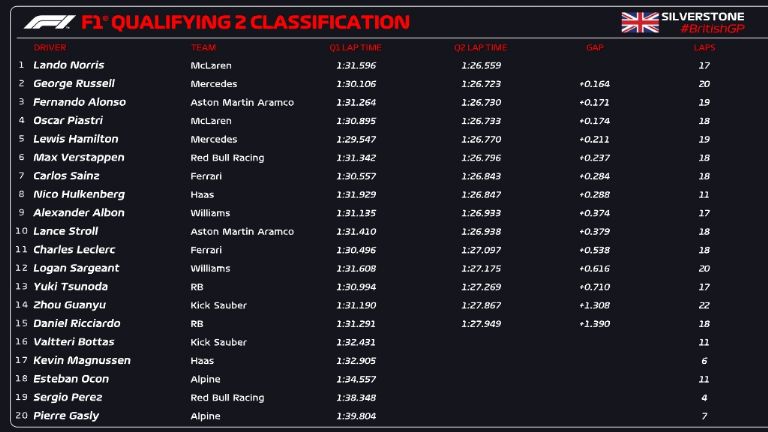Click Pierre Gasly in last position

pos(66,415)
